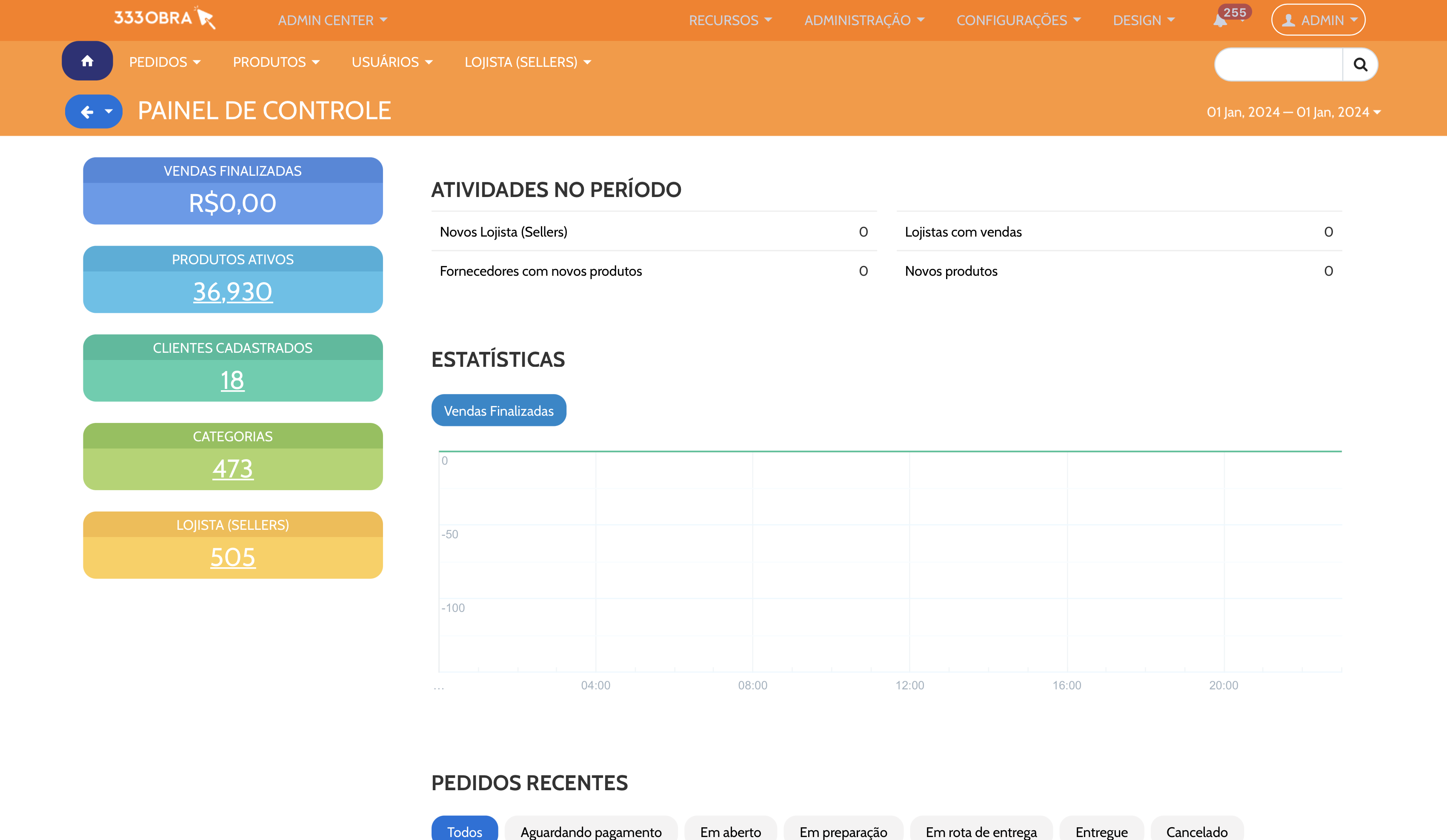Click the home icon button

(x=87, y=61)
